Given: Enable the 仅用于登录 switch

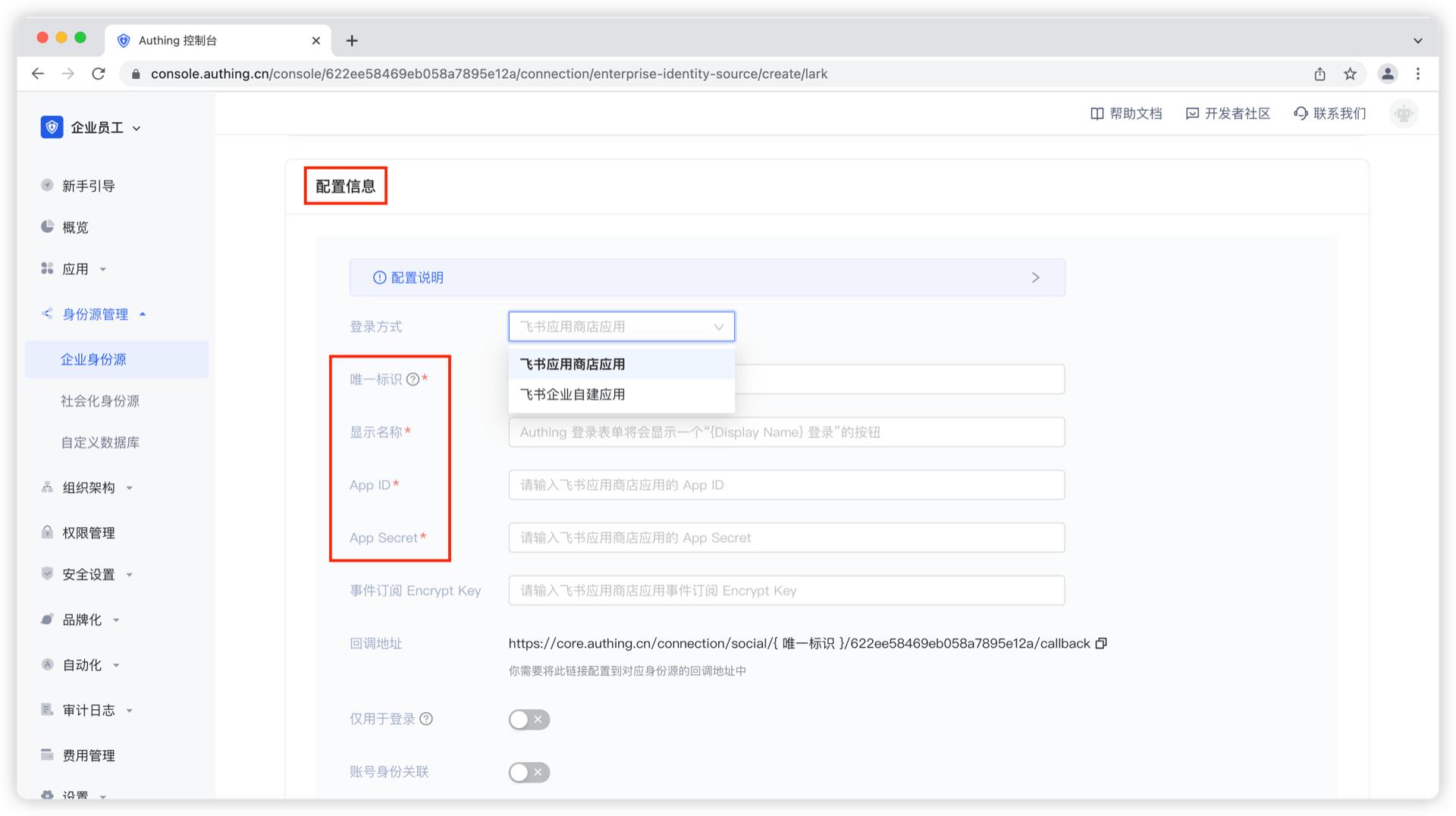Looking at the screenshot, I should tap(529, 719).
